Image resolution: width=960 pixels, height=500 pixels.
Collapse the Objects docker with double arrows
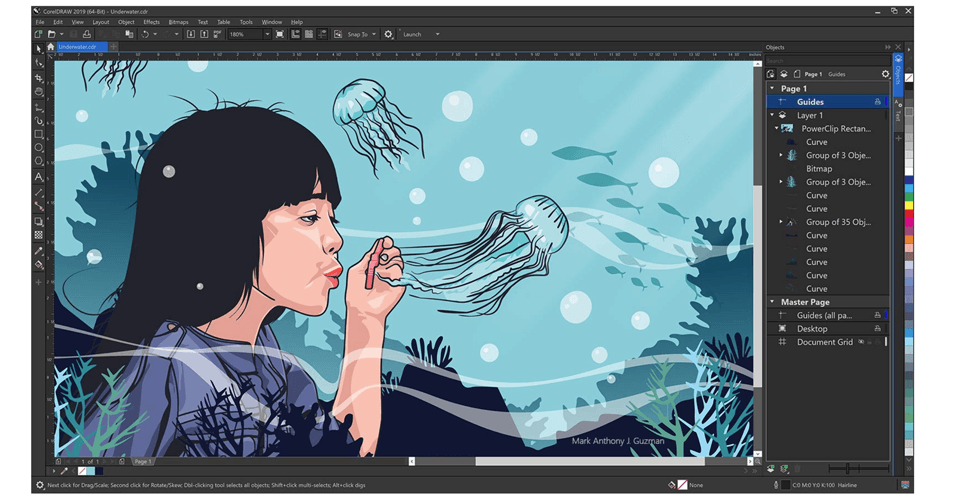[x=888, y=47]
